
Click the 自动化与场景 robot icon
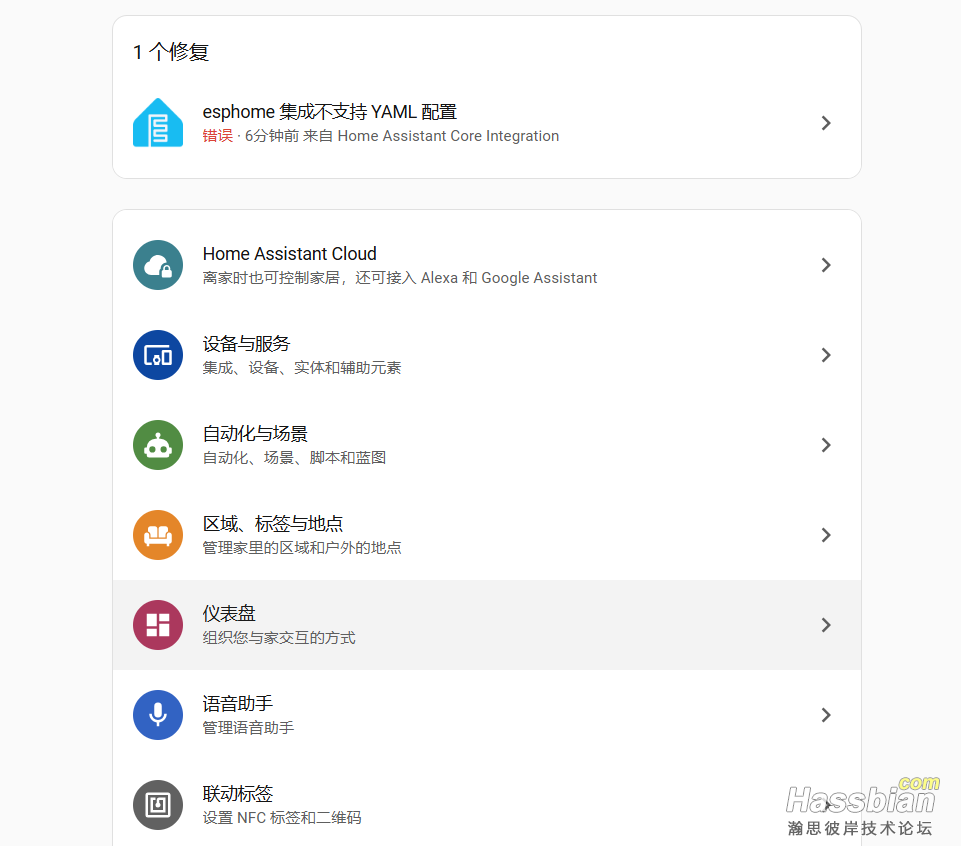(x=158, y=445)
